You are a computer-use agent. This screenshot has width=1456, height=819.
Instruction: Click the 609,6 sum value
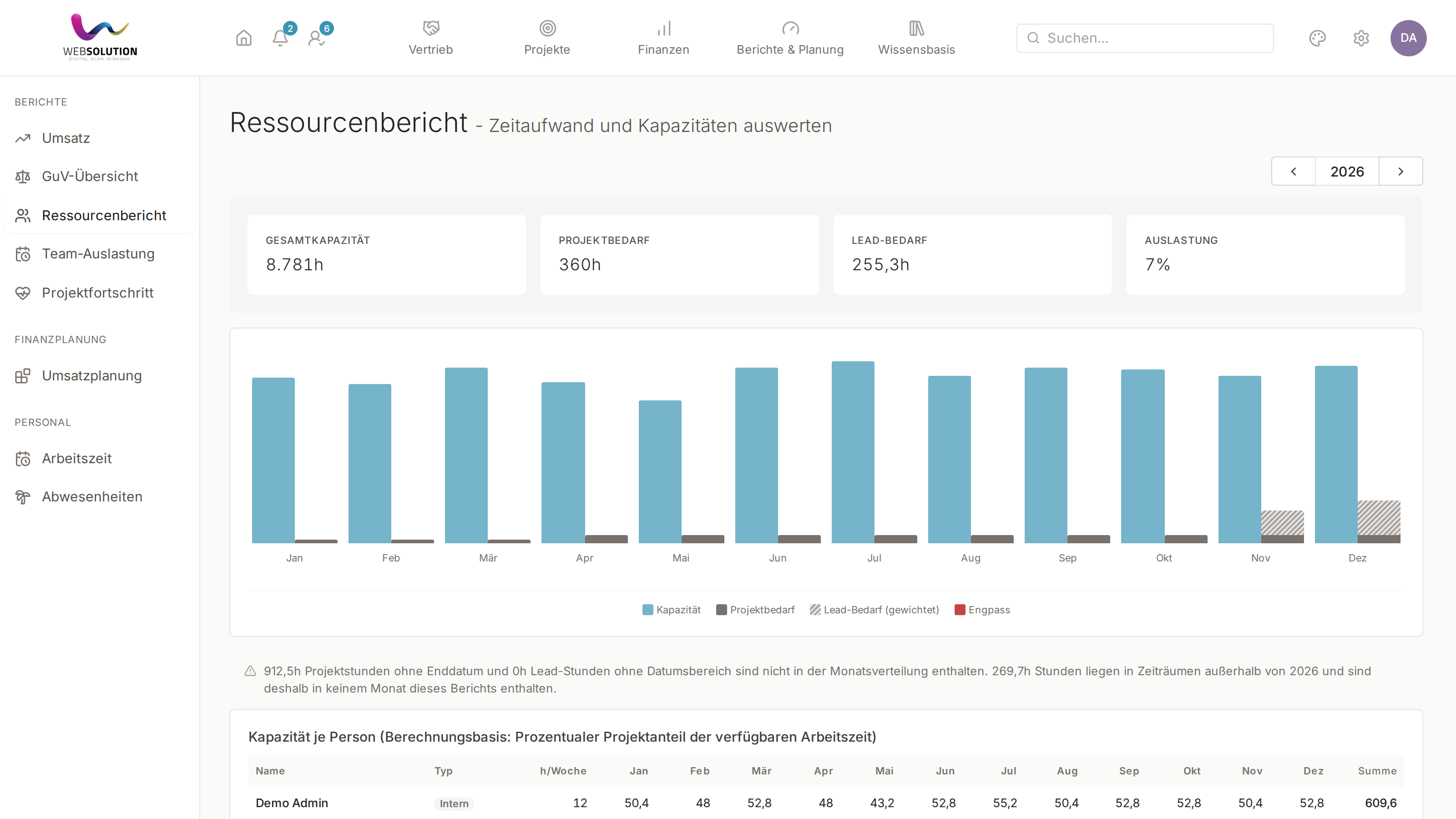coord(1380,803)
